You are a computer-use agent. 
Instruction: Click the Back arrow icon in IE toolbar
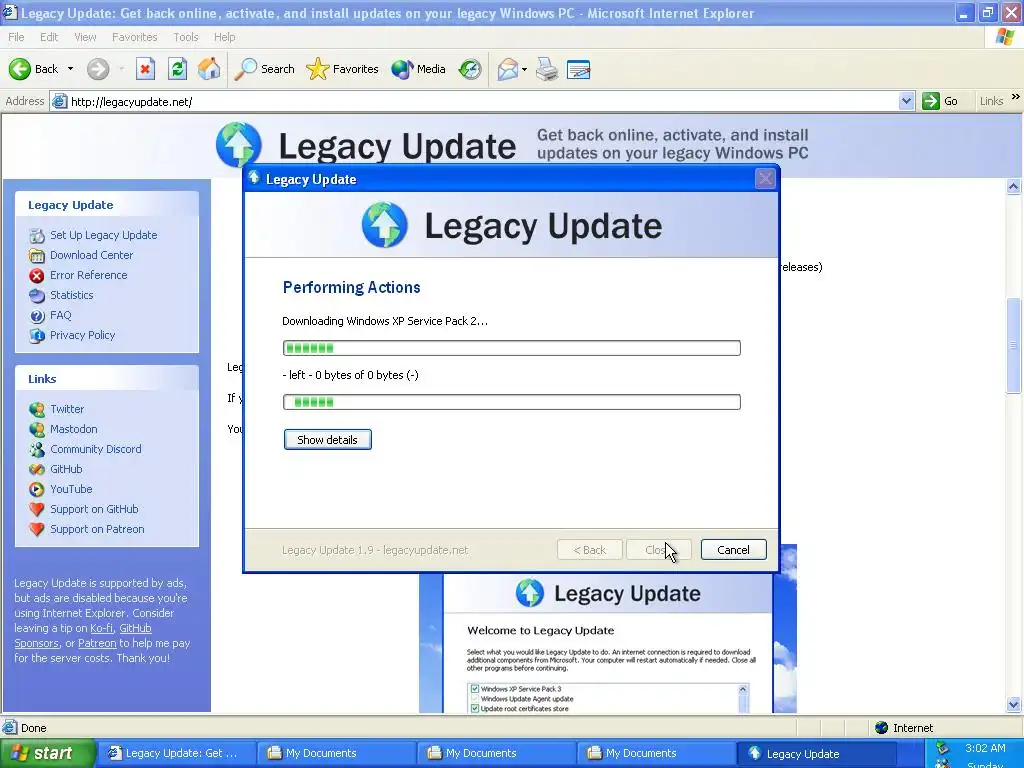[20, 69]
